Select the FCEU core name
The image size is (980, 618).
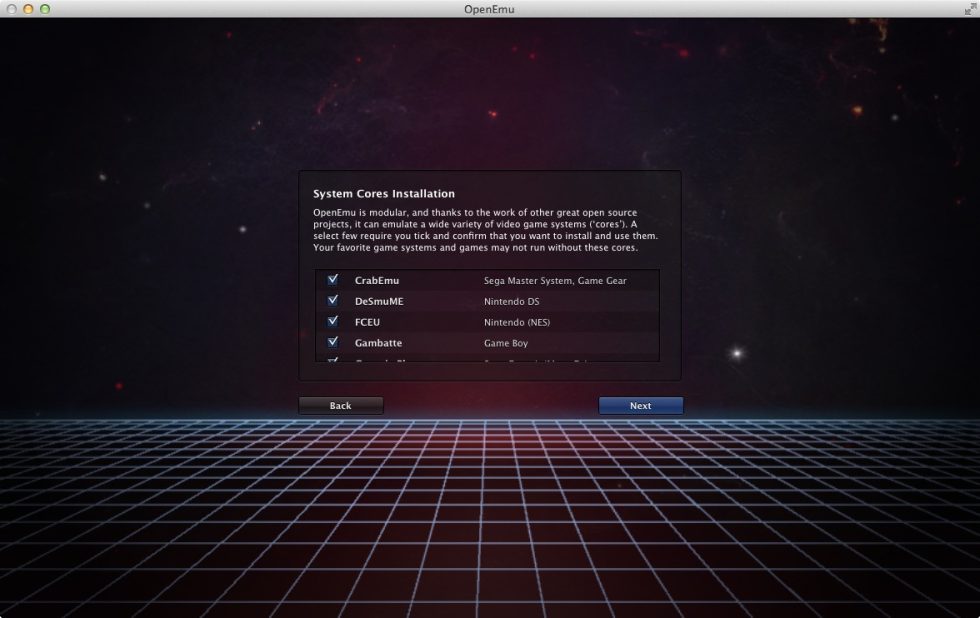point(368,322)
